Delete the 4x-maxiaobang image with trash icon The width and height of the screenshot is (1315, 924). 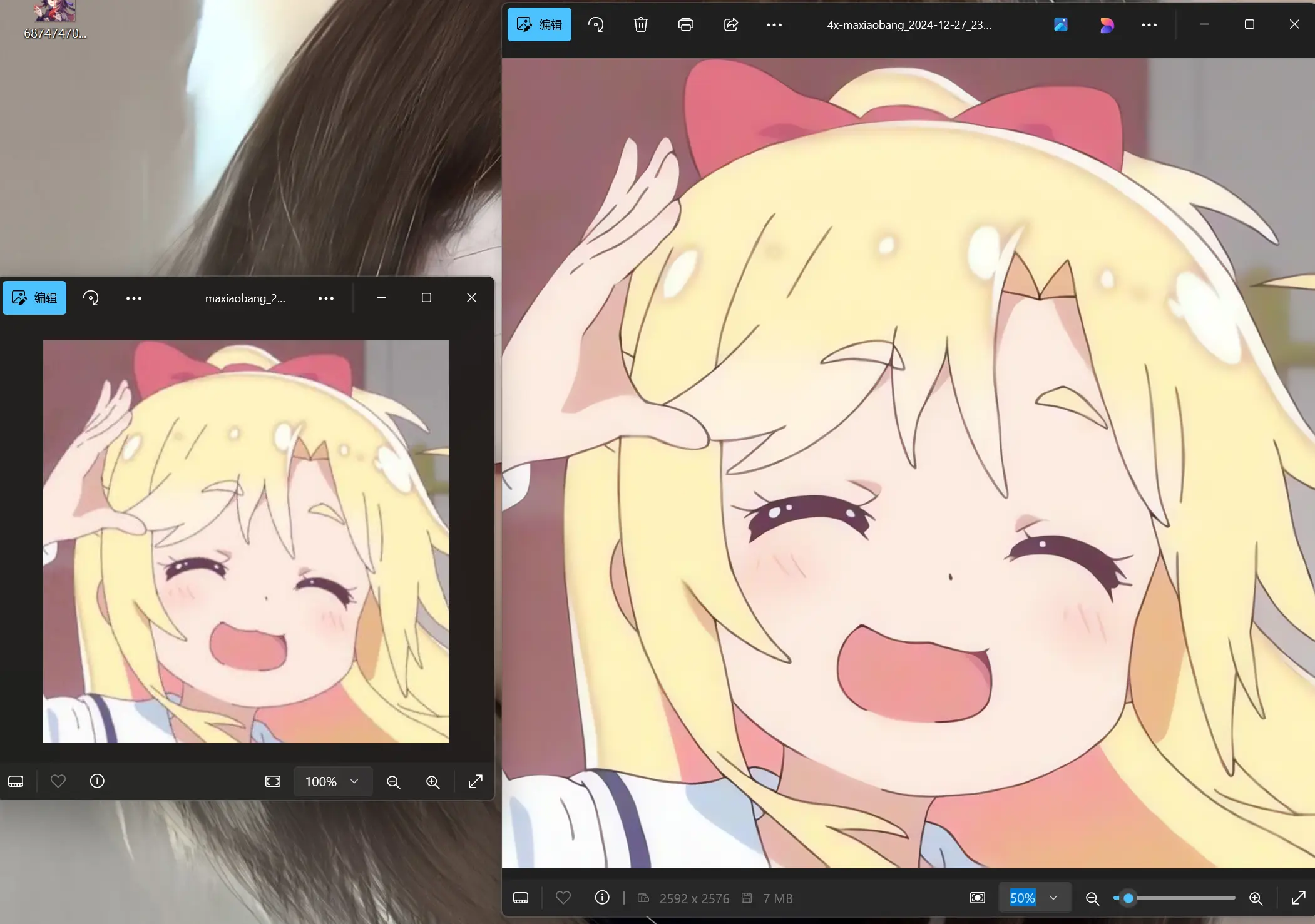coord(640,24)
